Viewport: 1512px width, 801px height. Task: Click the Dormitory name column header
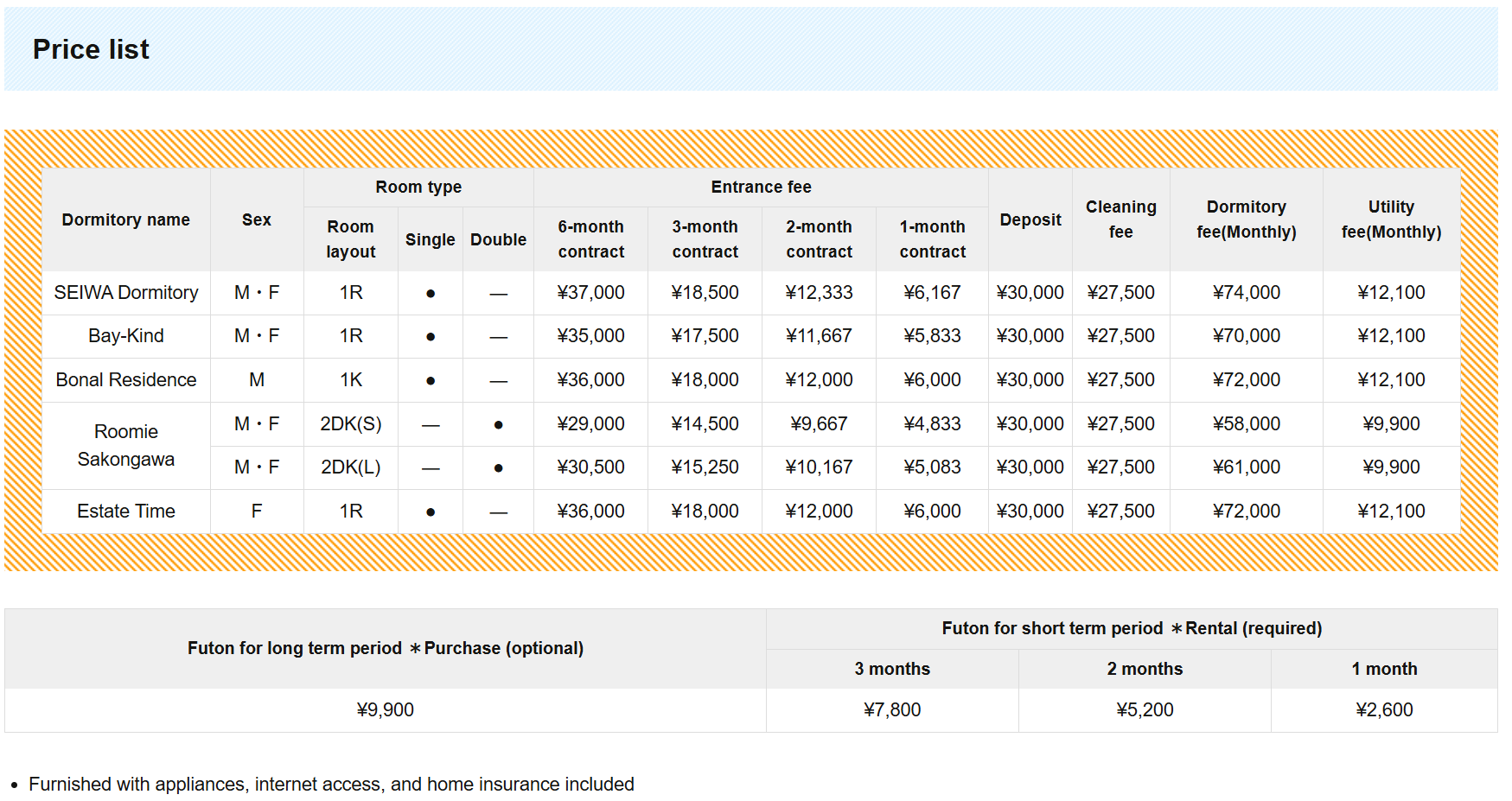126,220
